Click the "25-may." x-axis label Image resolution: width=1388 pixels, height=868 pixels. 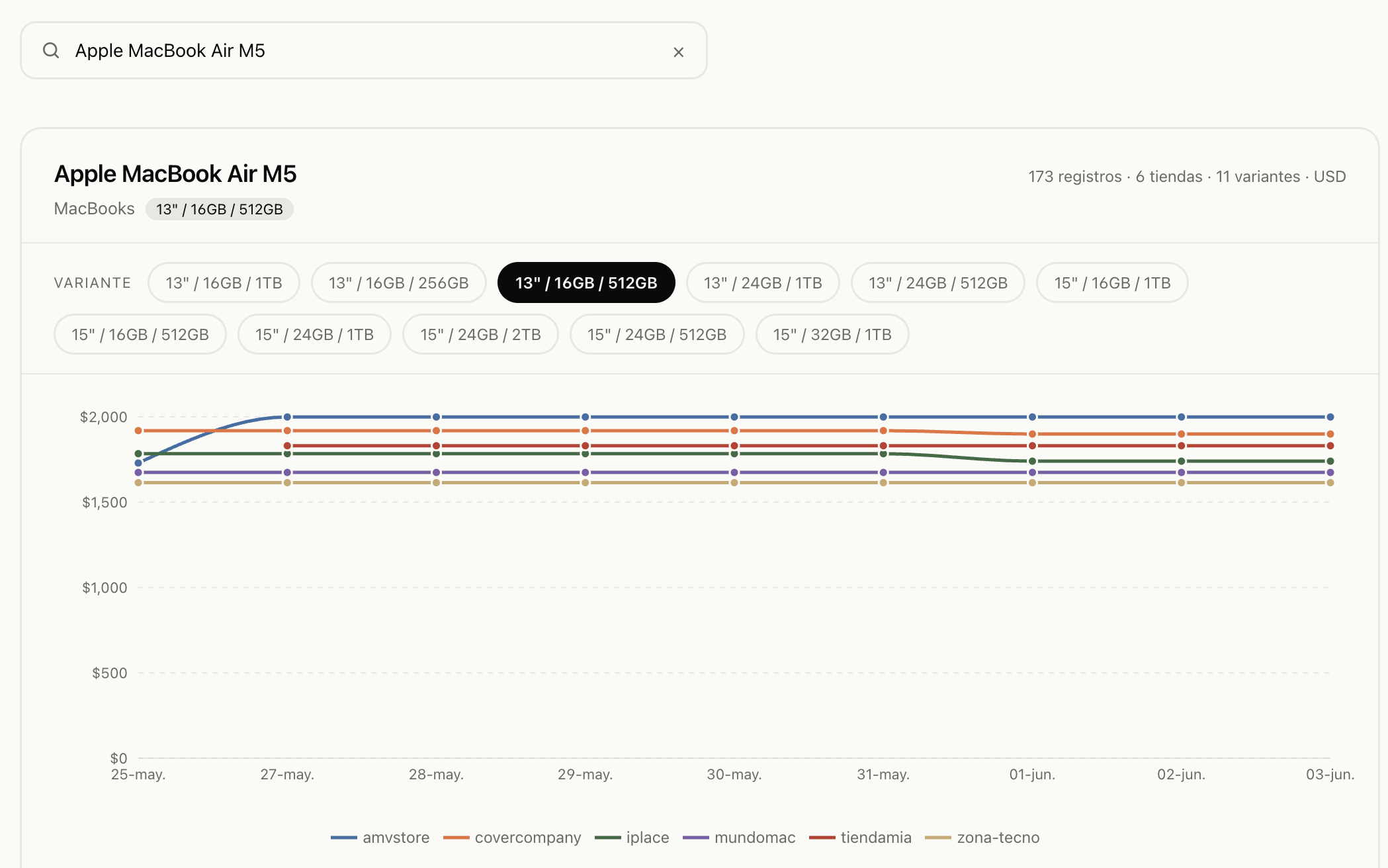pyautogui.click(x=138, y=775)
